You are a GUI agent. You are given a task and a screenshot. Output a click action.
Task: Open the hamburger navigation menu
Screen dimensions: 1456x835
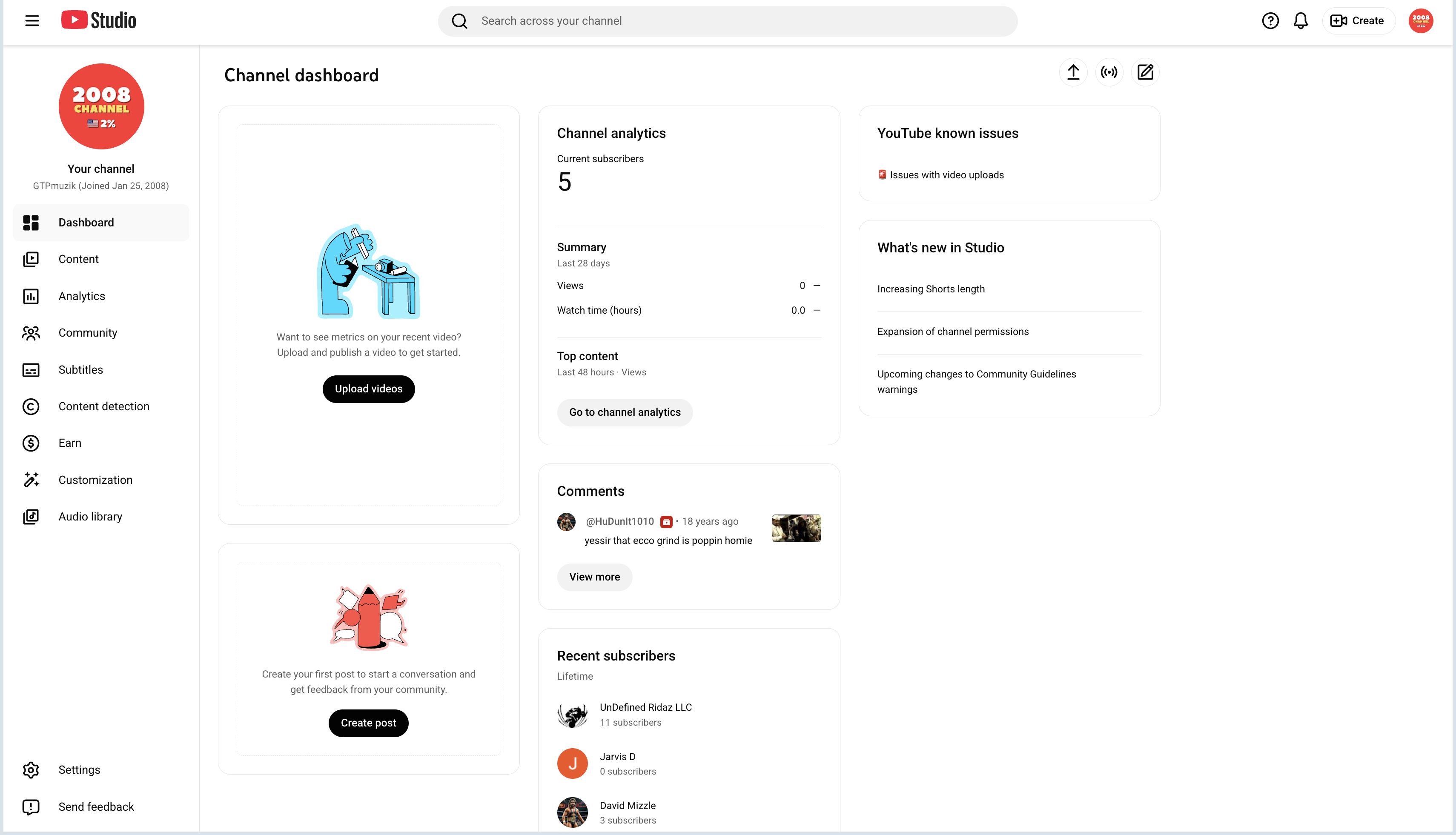tap(32, 21)
